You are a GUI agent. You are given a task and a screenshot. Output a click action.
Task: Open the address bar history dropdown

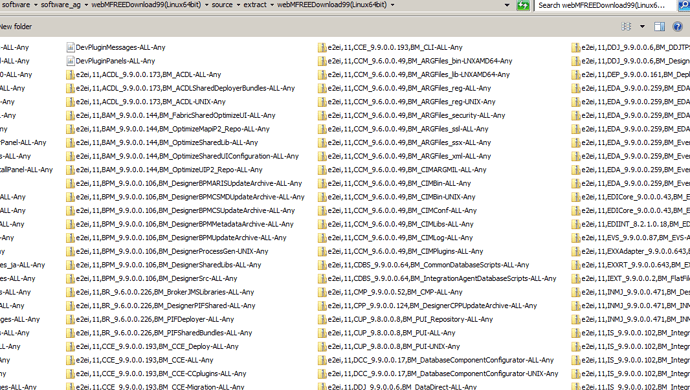[507, 5]
